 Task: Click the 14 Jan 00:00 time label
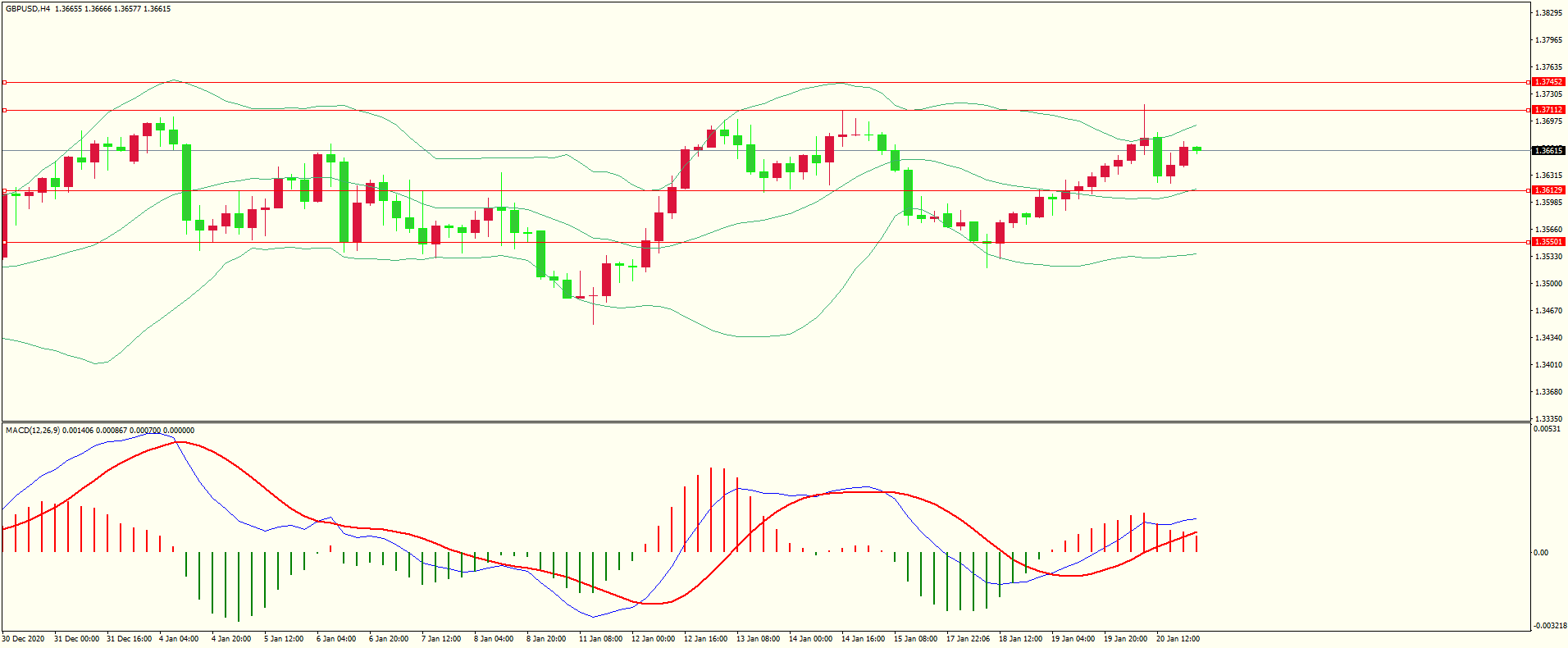pyautogui.click(x=811, y=639)
